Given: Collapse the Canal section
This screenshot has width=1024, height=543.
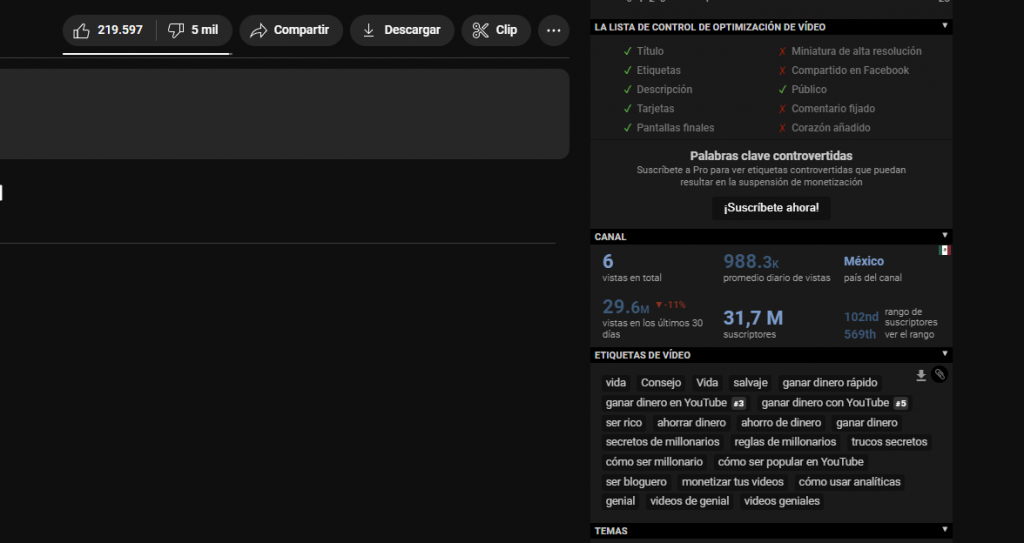Looking at the screenshot, I should (945, 237).
